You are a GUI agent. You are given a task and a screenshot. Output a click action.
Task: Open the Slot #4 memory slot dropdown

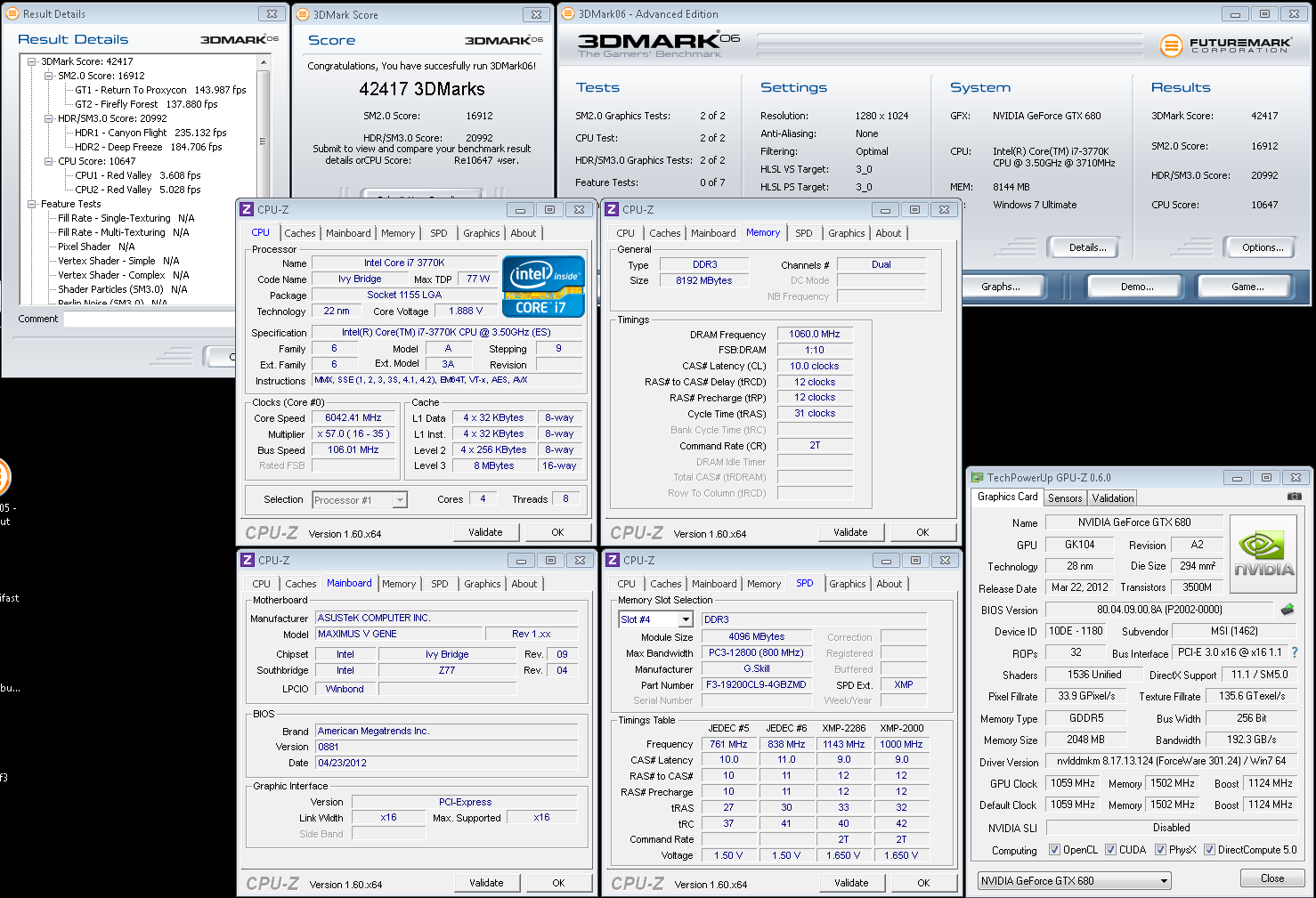click(655, 619)
